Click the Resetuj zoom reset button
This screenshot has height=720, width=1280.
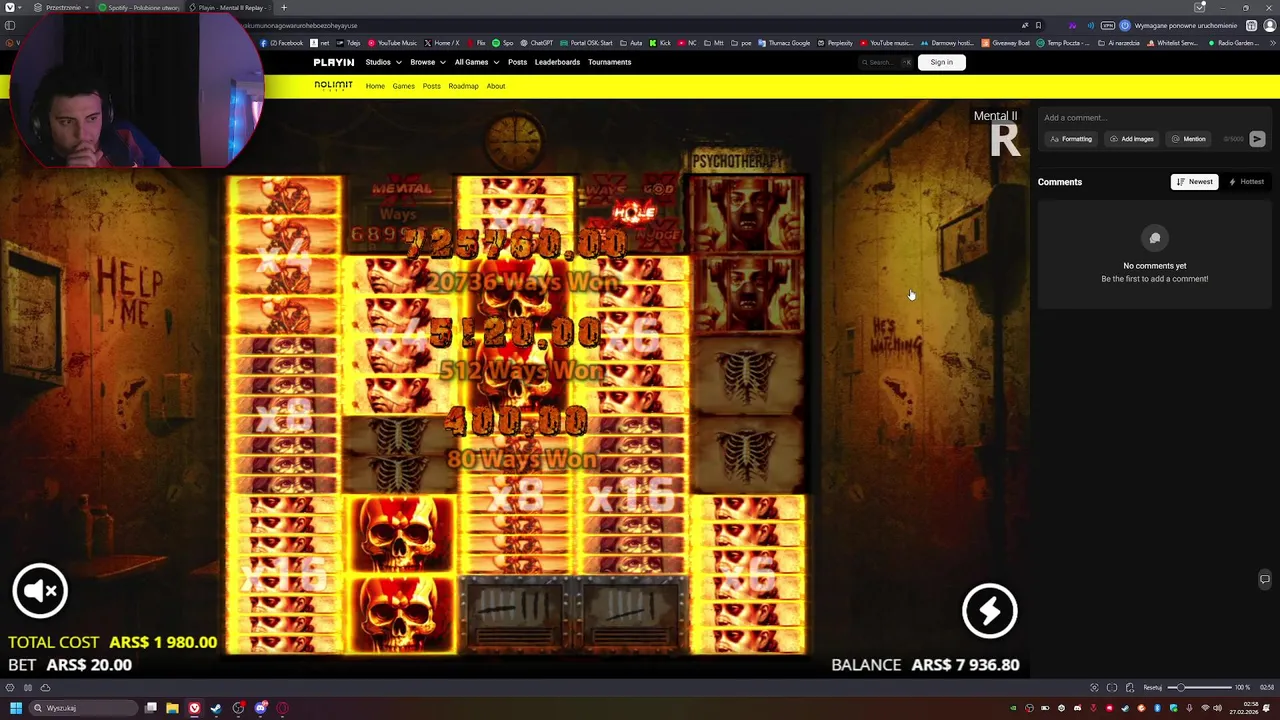pos(1152,688)
